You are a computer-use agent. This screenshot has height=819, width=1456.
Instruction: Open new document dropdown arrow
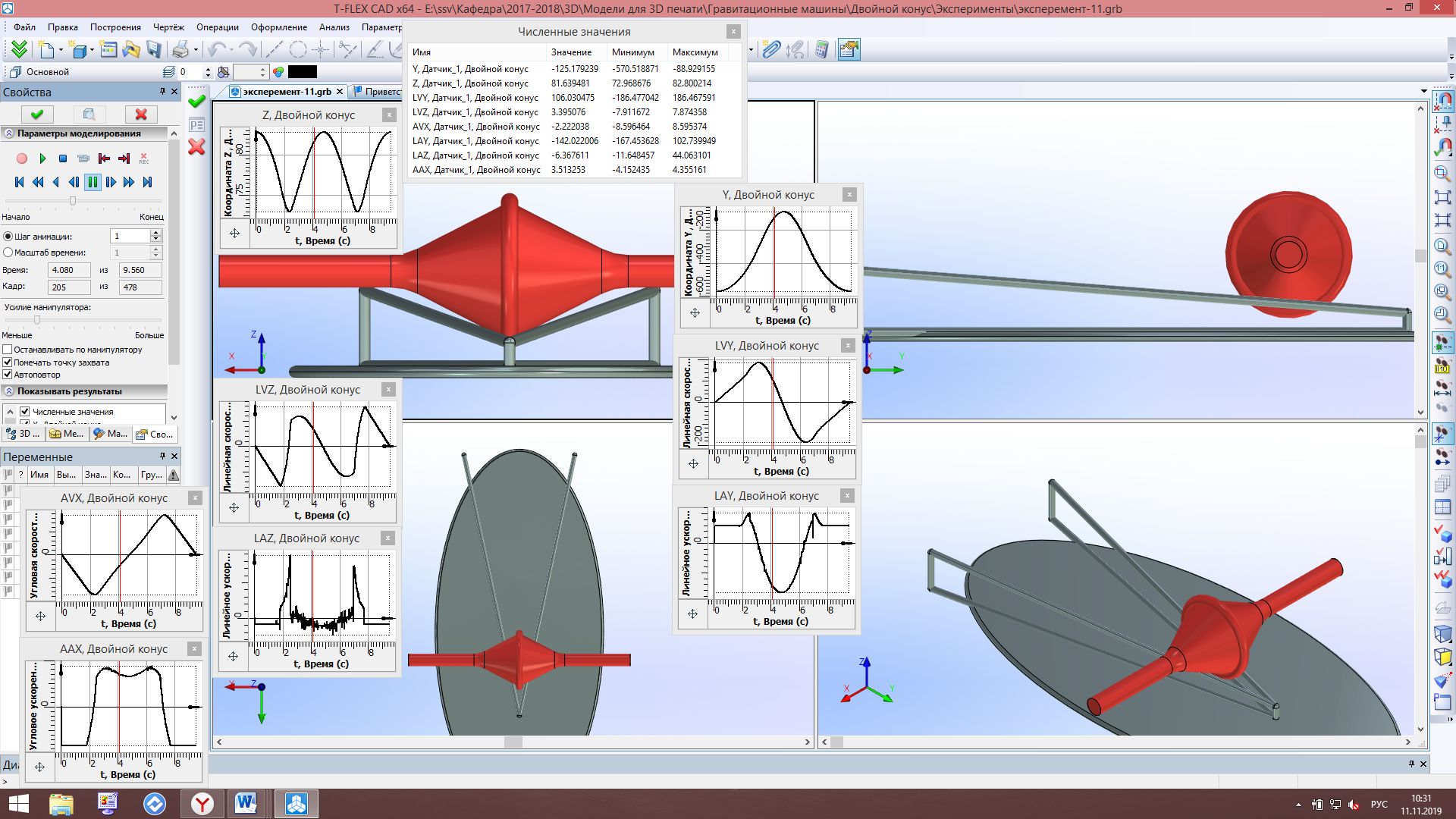pos(61,51)
